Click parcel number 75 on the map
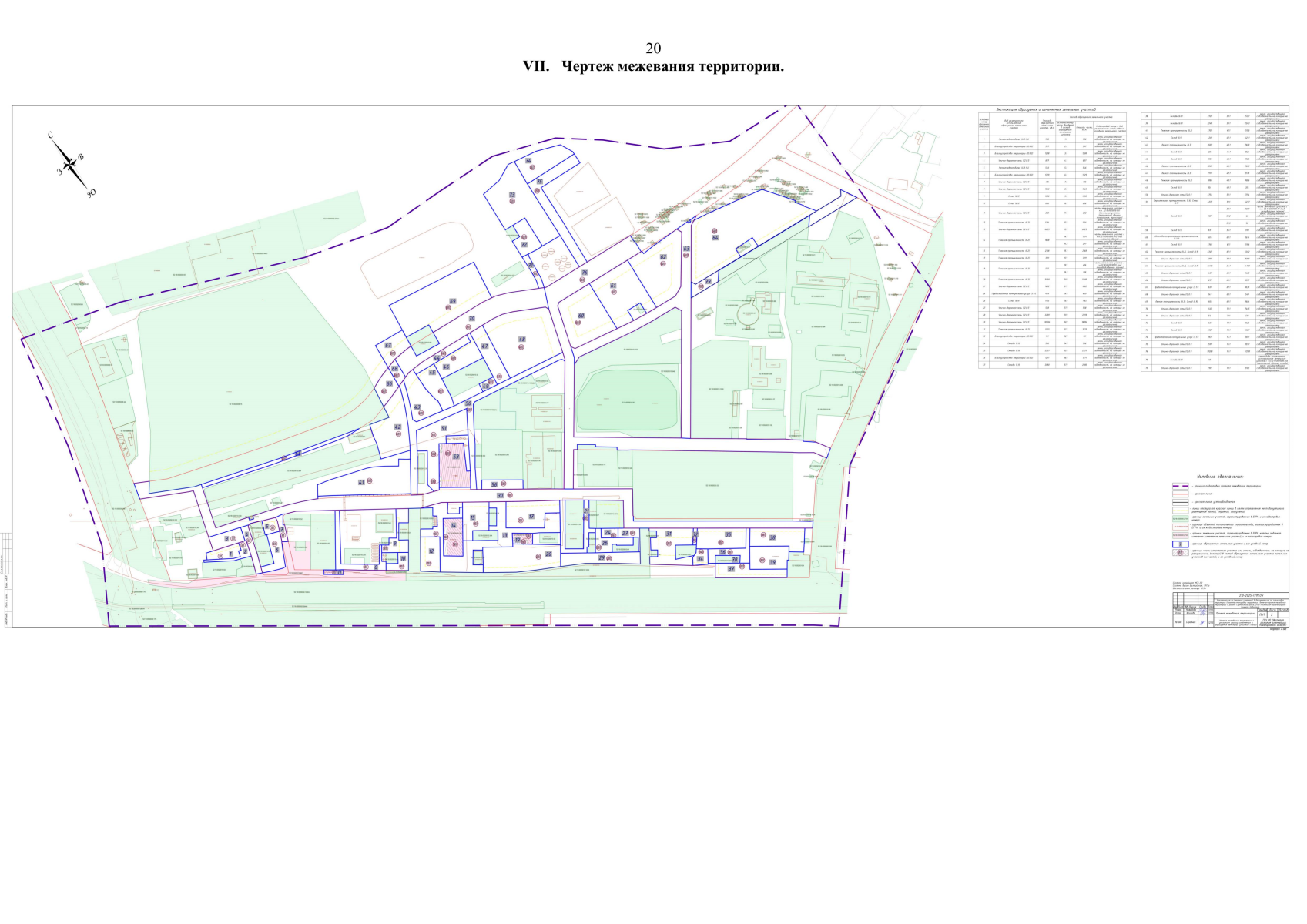 pos(540,182)
